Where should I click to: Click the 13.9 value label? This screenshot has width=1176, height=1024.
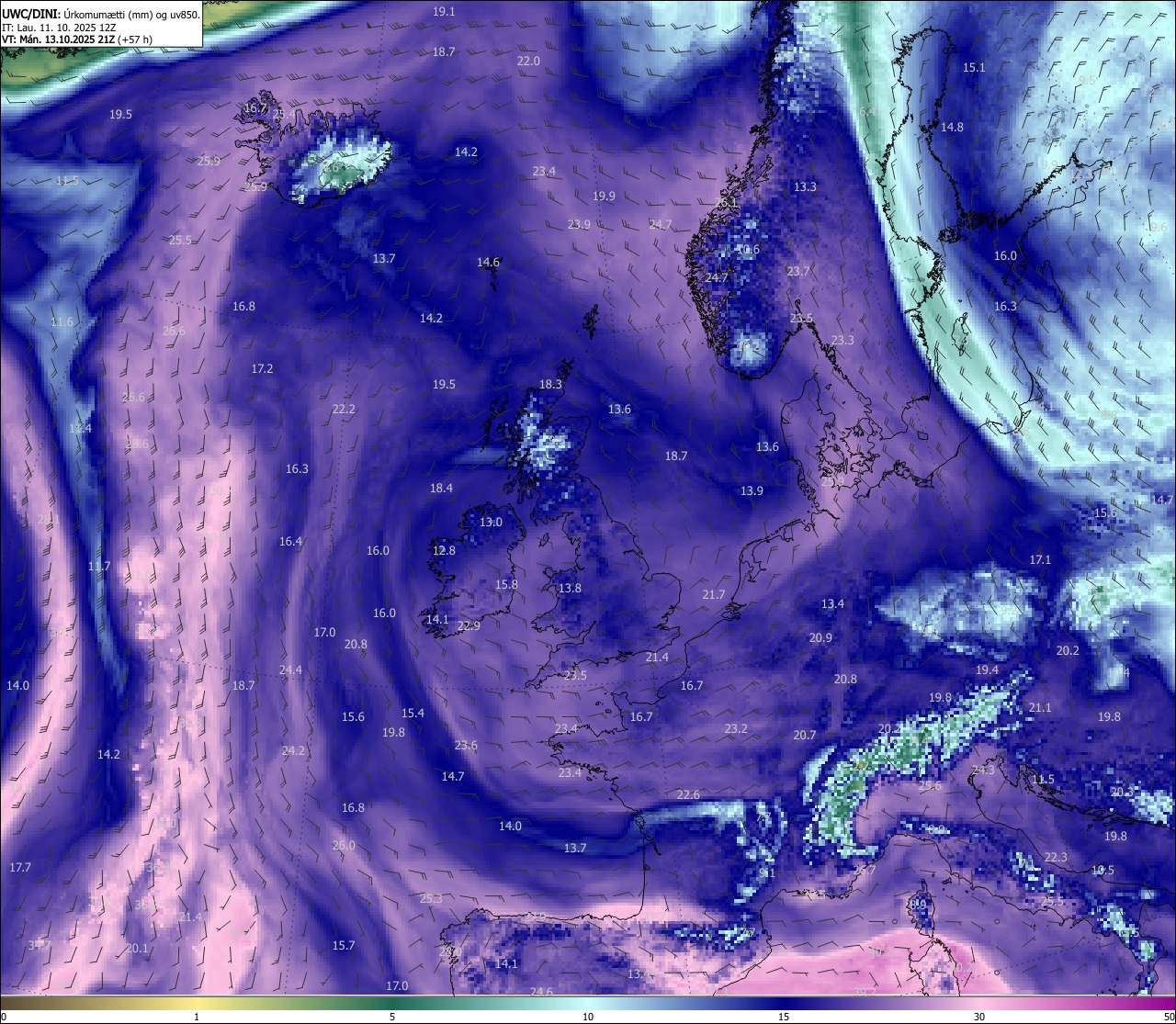point(752,490)
